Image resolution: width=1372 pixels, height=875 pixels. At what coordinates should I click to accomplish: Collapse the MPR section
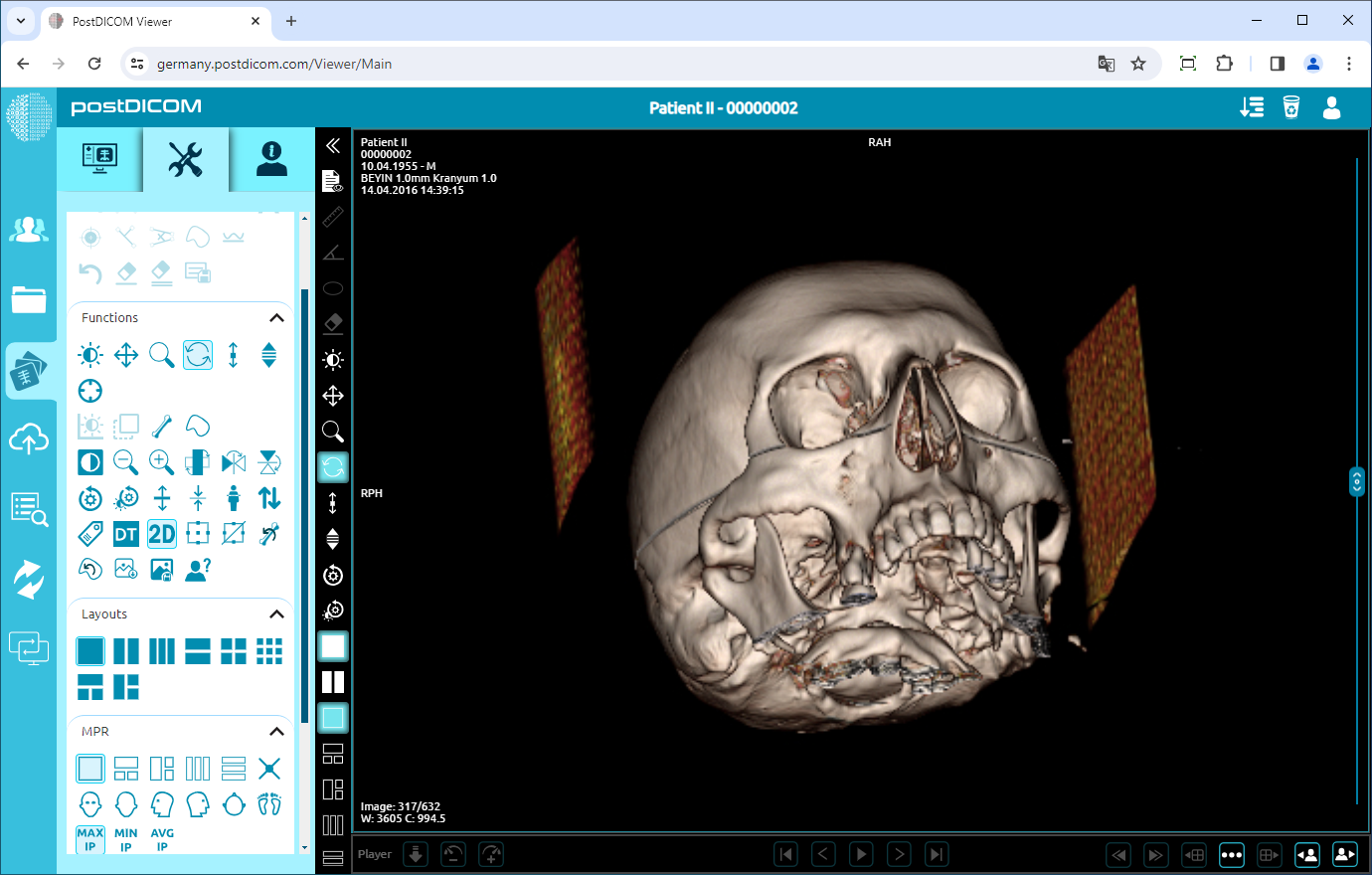[x=277, y=731]
